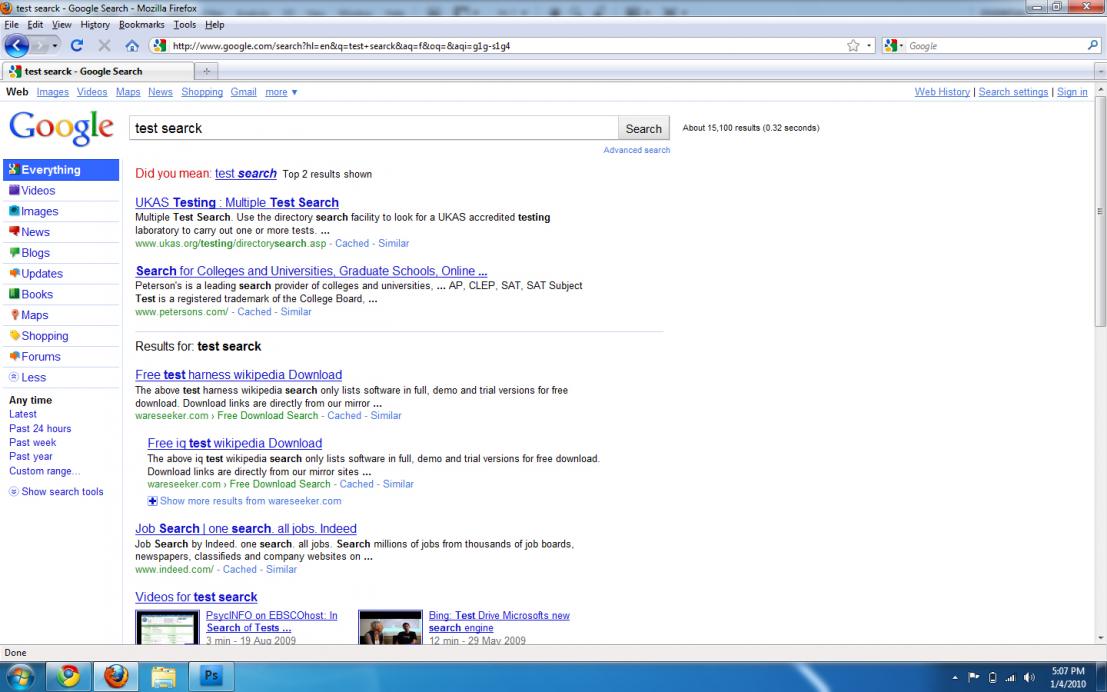Open the File menu

[x=11, y=25]
